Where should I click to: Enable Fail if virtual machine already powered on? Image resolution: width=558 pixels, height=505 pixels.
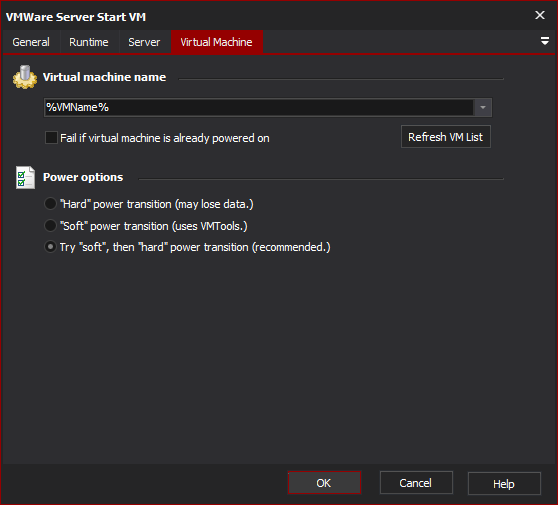click(x=51, y=138)
